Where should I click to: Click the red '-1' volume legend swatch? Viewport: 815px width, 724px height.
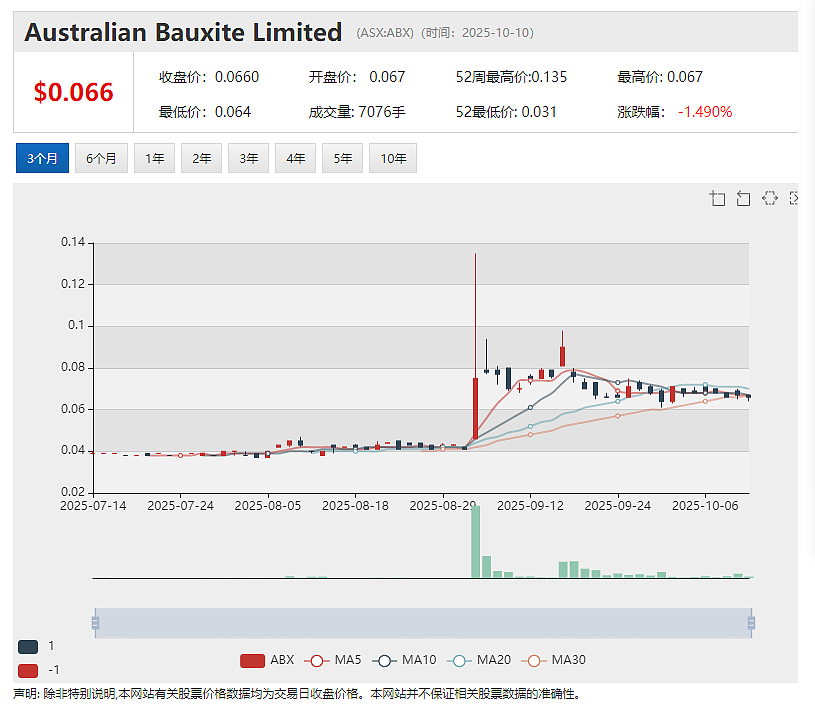point(28,670)
